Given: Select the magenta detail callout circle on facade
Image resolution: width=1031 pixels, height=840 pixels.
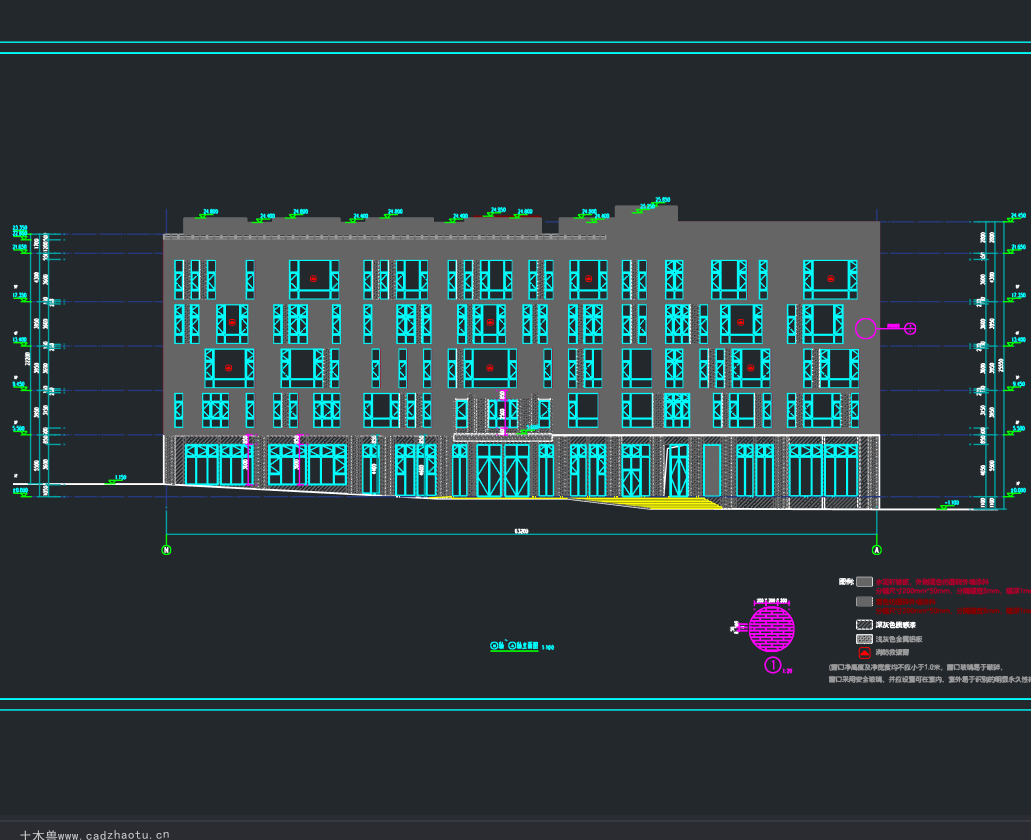Looking at the screenshot, I should pyautogui.click(x=865, y=328).
